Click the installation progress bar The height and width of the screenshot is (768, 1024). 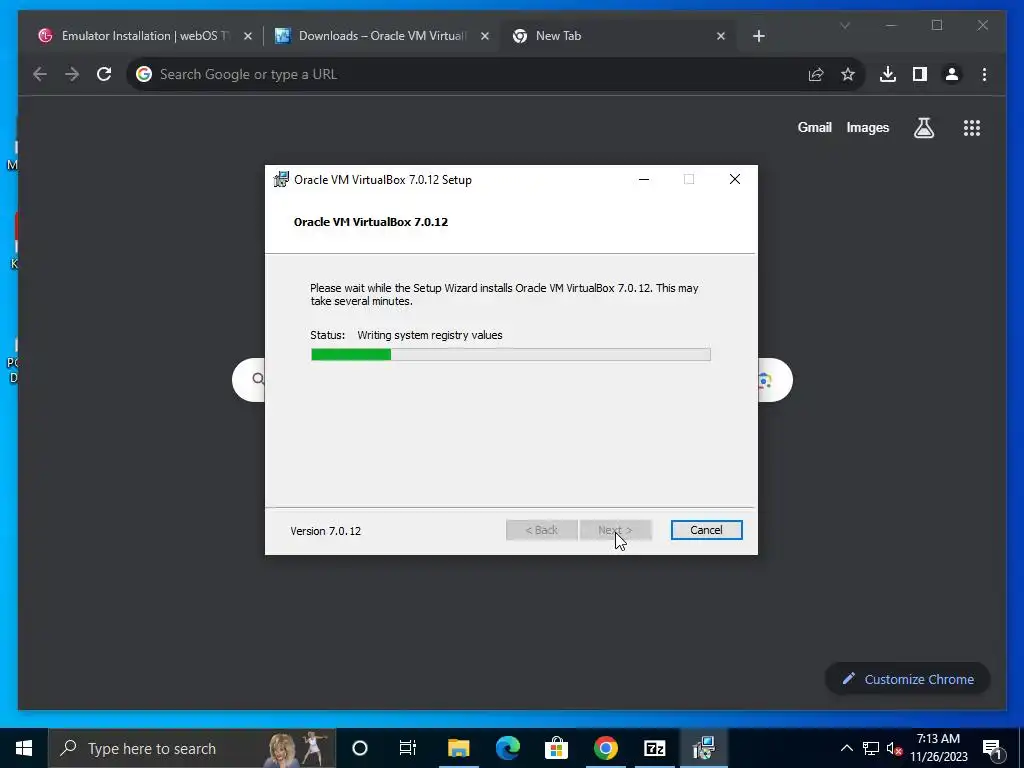pyautogui.click(x=511, y=355)
